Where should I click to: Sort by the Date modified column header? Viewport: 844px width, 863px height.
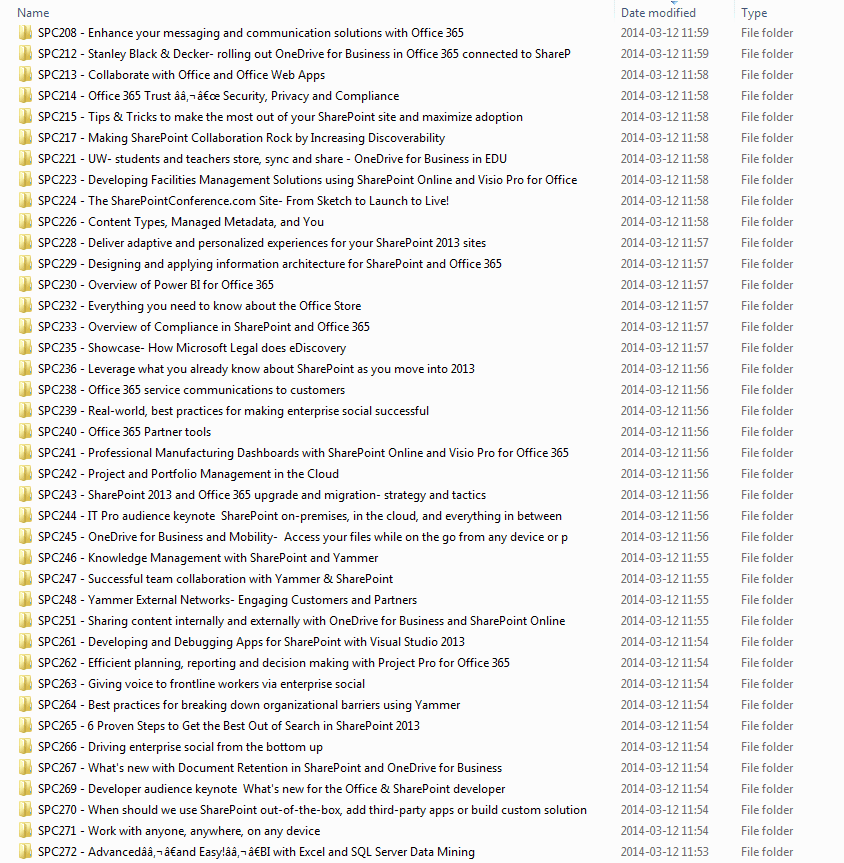coord(658,13)
